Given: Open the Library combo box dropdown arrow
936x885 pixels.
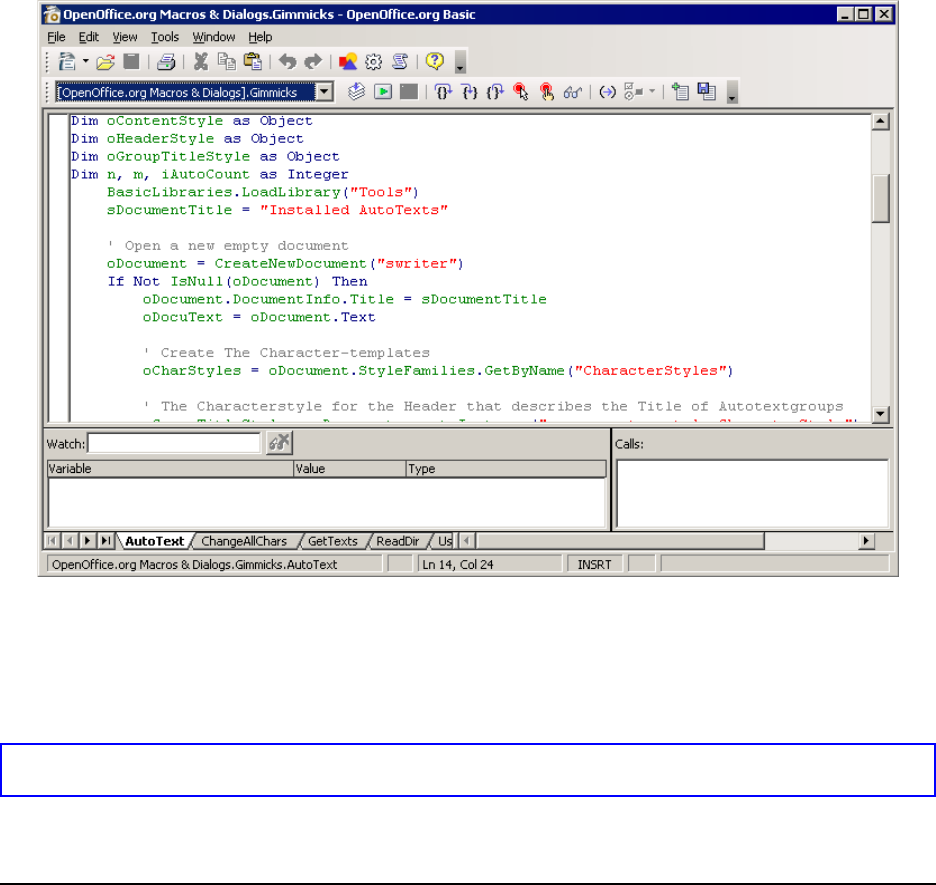Looking at the screenshot, I should click(324, 92).
